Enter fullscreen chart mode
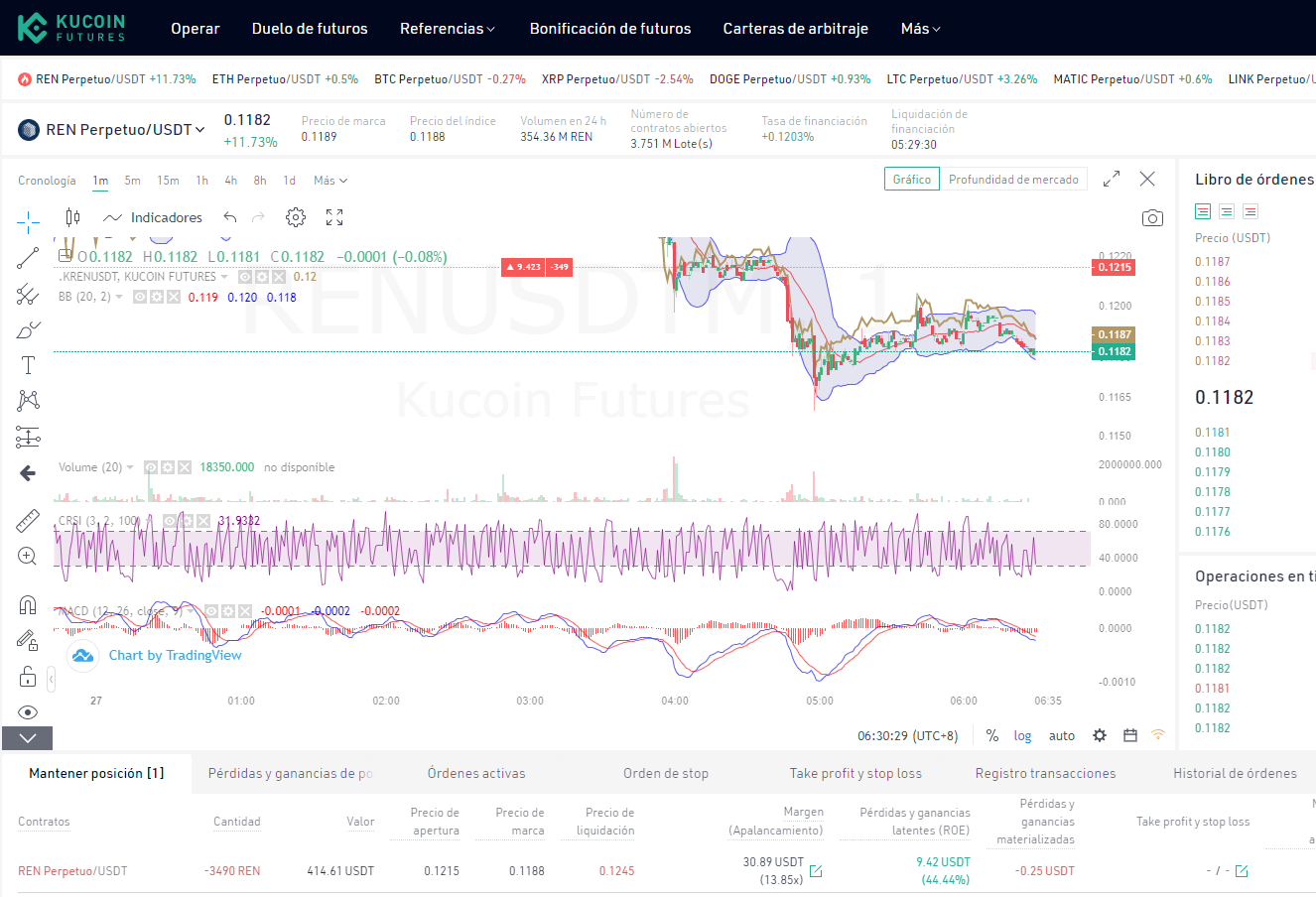The width and height of the screenshot is (1316, 897). [x=334, y=217]
